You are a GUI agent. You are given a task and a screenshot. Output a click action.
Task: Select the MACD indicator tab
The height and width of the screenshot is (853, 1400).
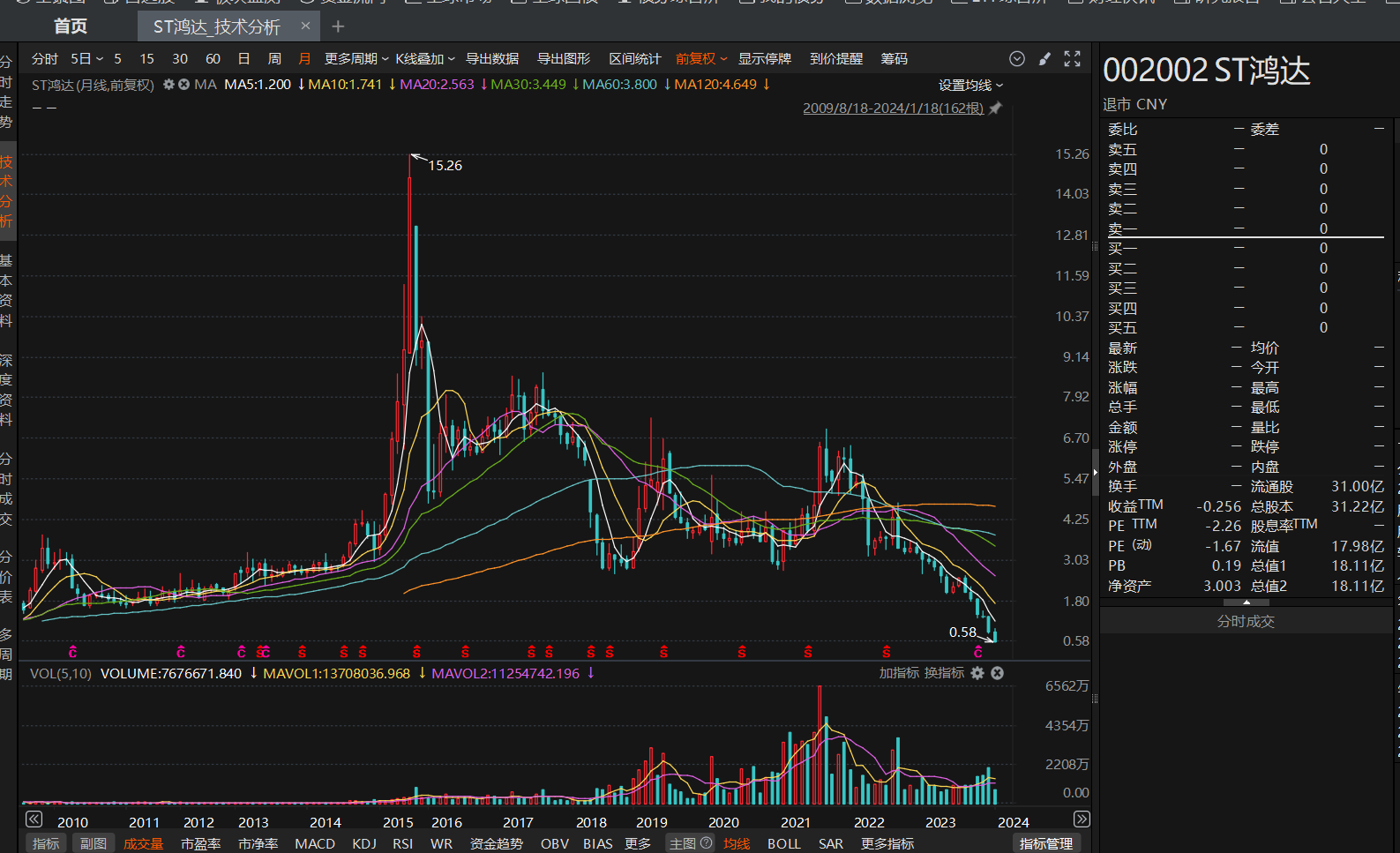pyautogui.click(x=315, y=843)
